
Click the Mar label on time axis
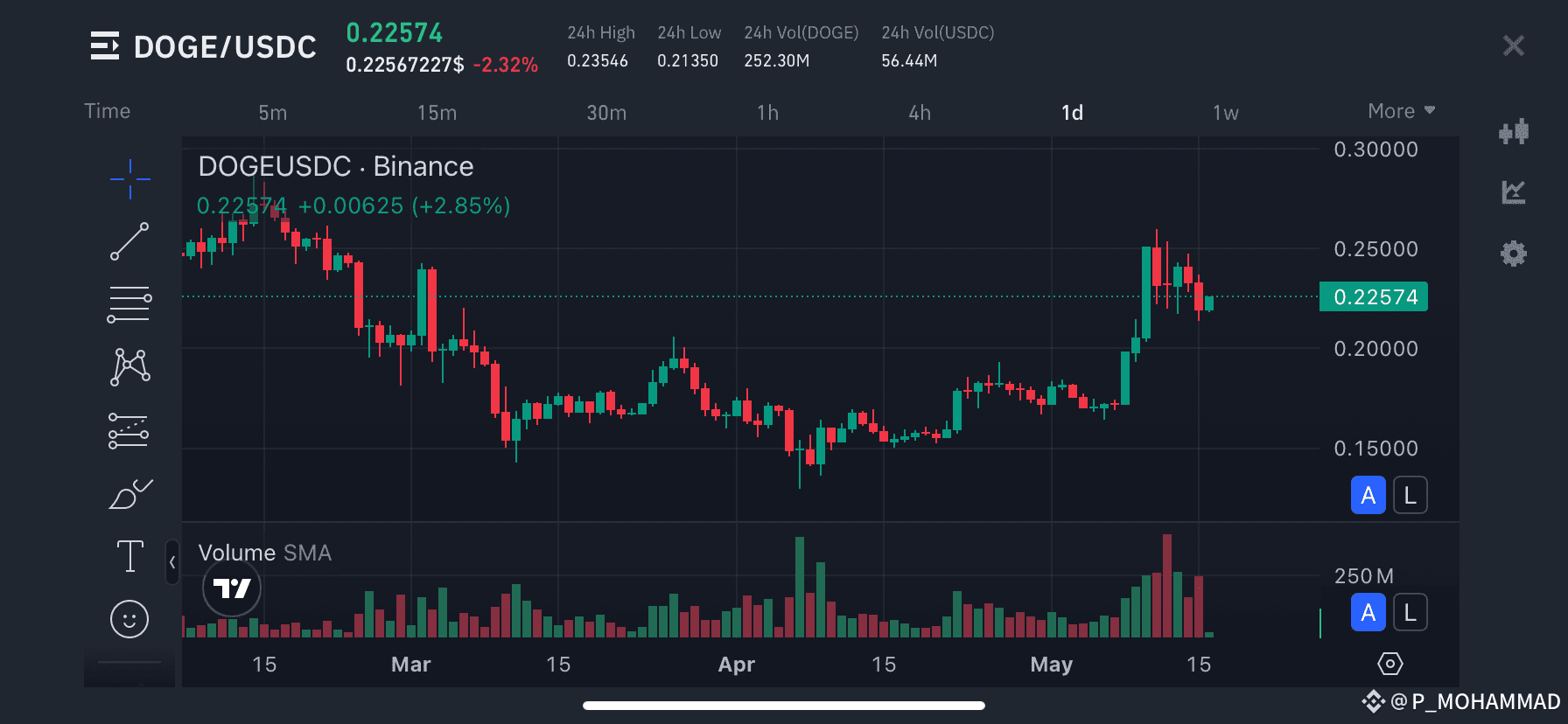(411, 665)
